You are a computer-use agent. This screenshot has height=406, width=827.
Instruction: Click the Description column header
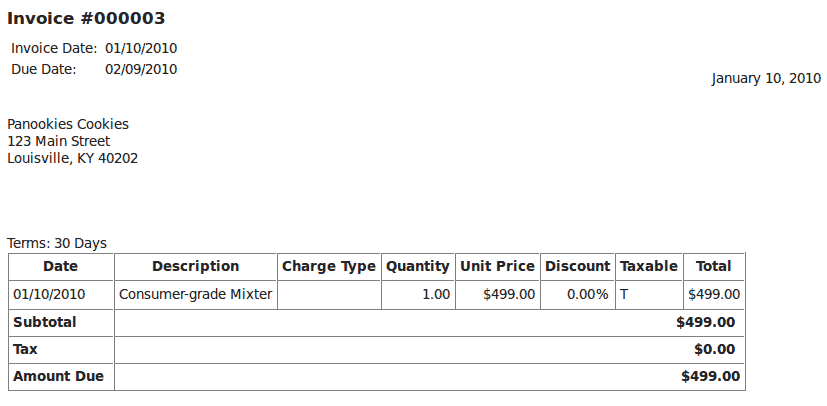196,267
